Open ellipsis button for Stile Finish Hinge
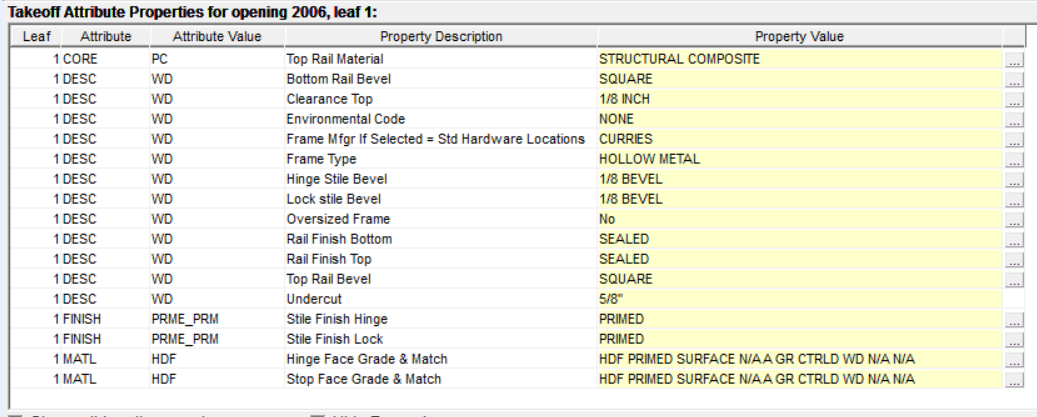The image size is (1037, 417). point(1015,321)
